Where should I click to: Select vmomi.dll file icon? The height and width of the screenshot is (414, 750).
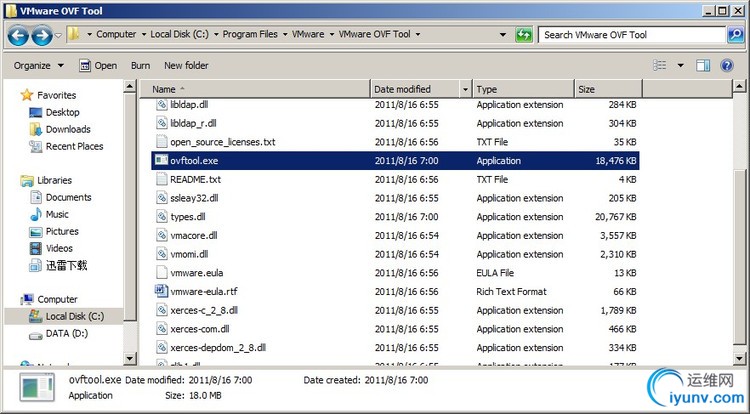click(x=162, y=254)
